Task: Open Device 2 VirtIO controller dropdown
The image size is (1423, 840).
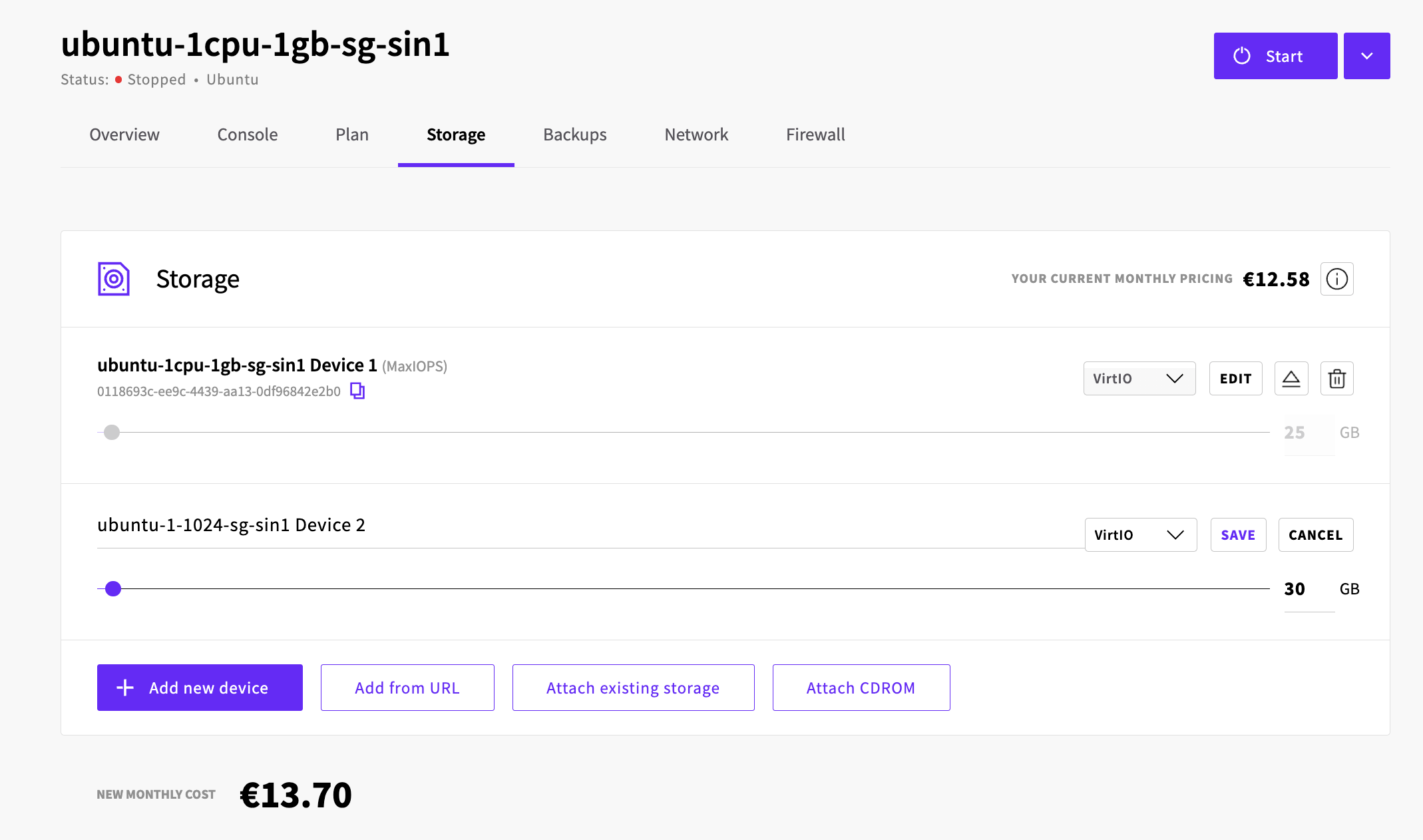Action: [x=1141, y=535]
